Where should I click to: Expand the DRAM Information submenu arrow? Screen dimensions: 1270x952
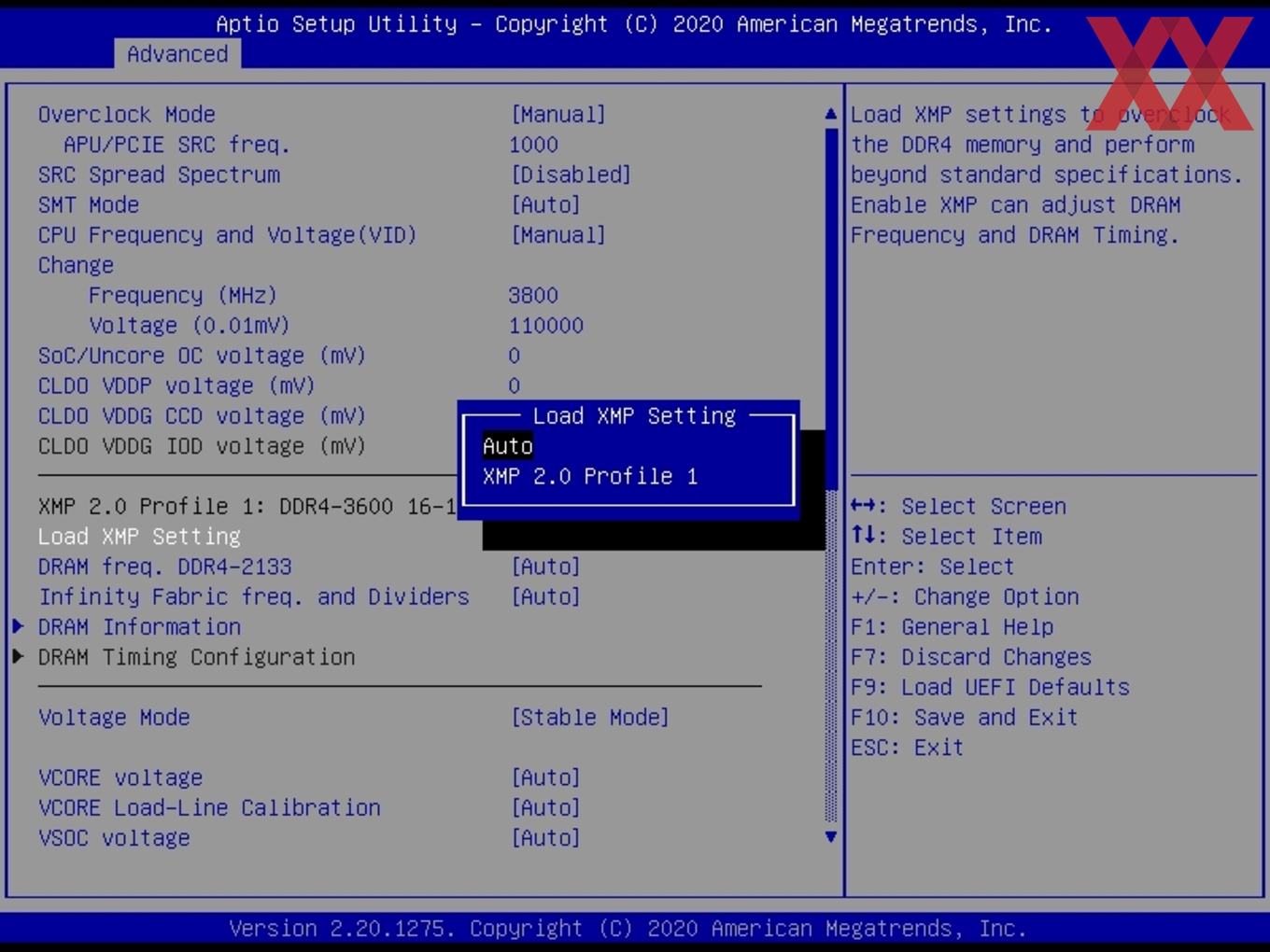pos(18,626)
